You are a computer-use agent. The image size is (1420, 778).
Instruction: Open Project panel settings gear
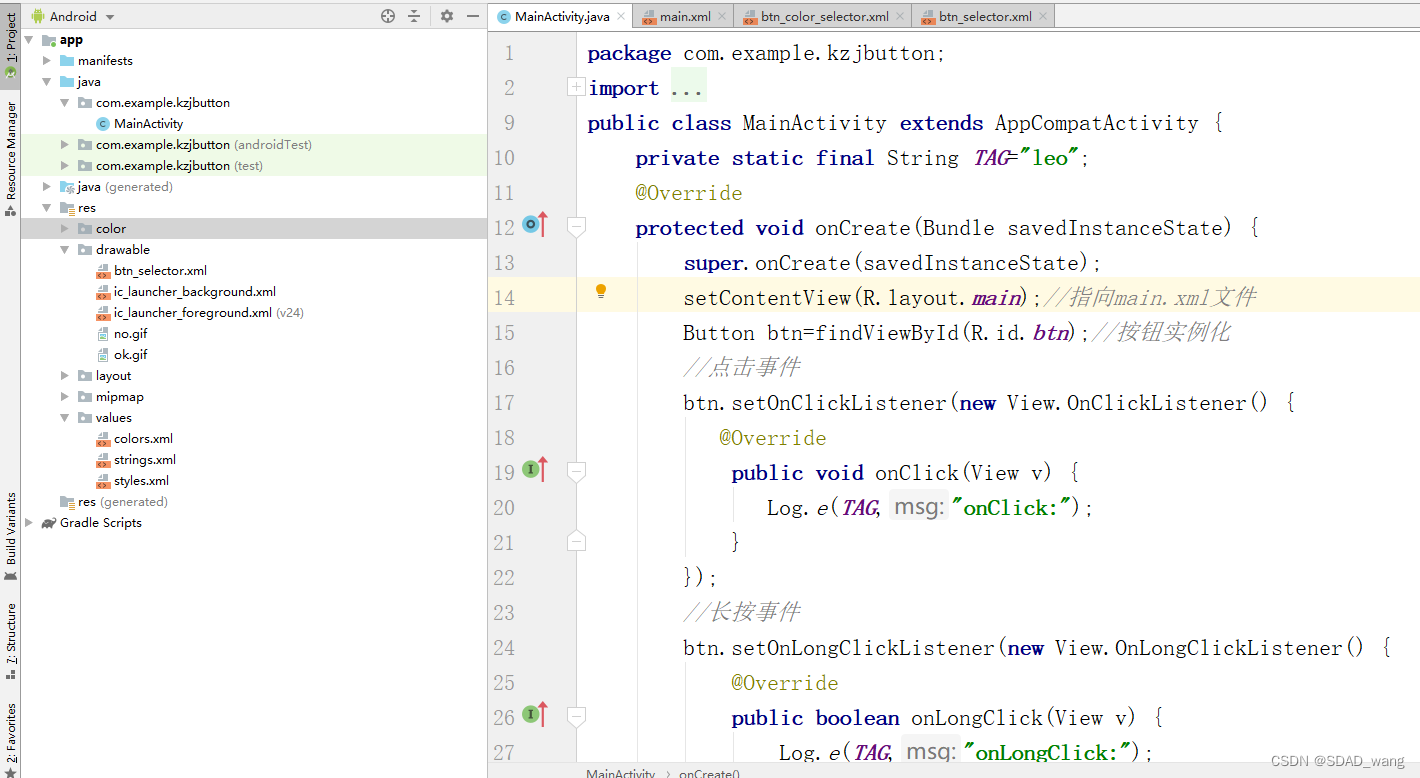[447, 16]
